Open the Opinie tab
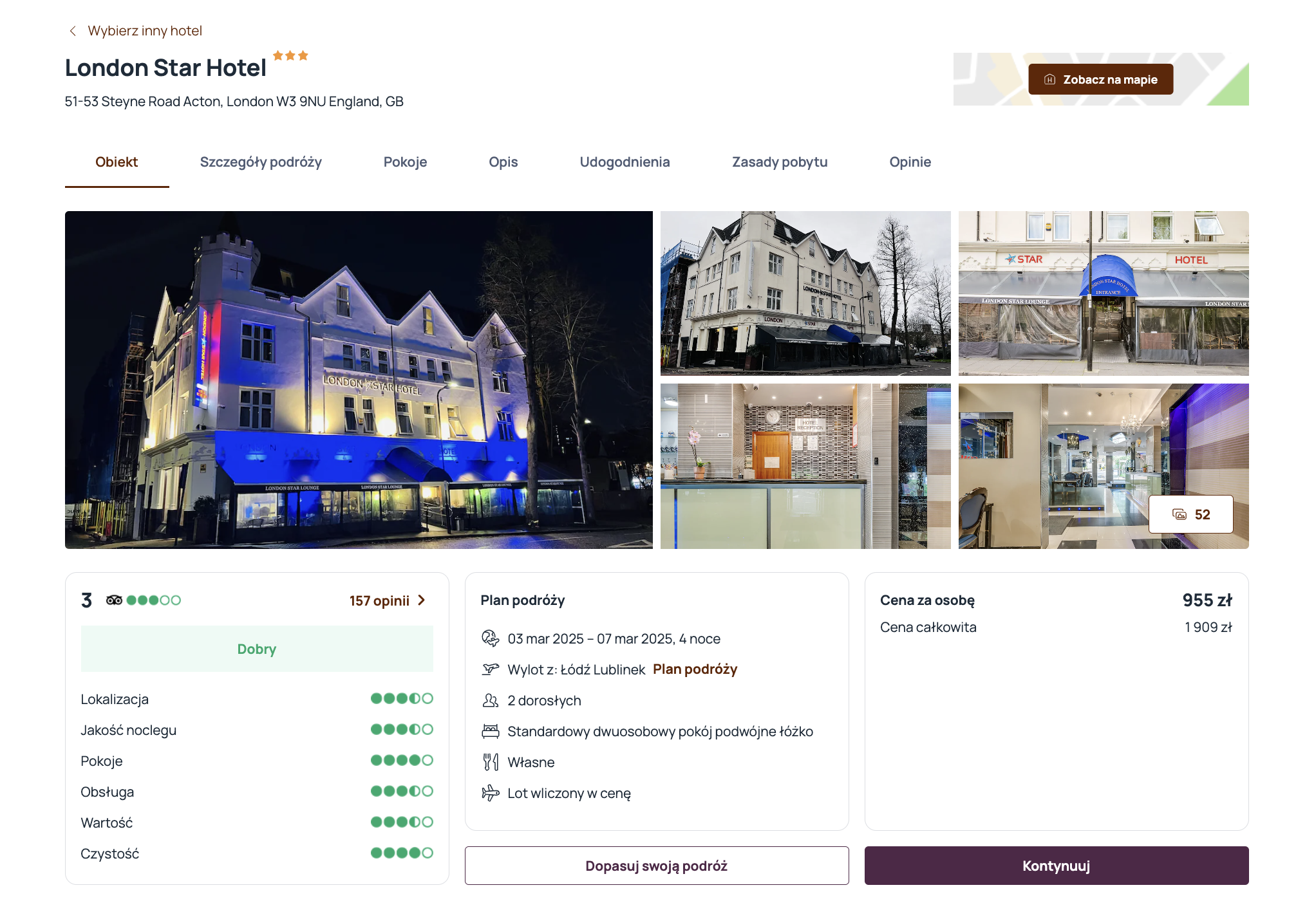Screen dimensions: 1316x901 click(910, 162)
